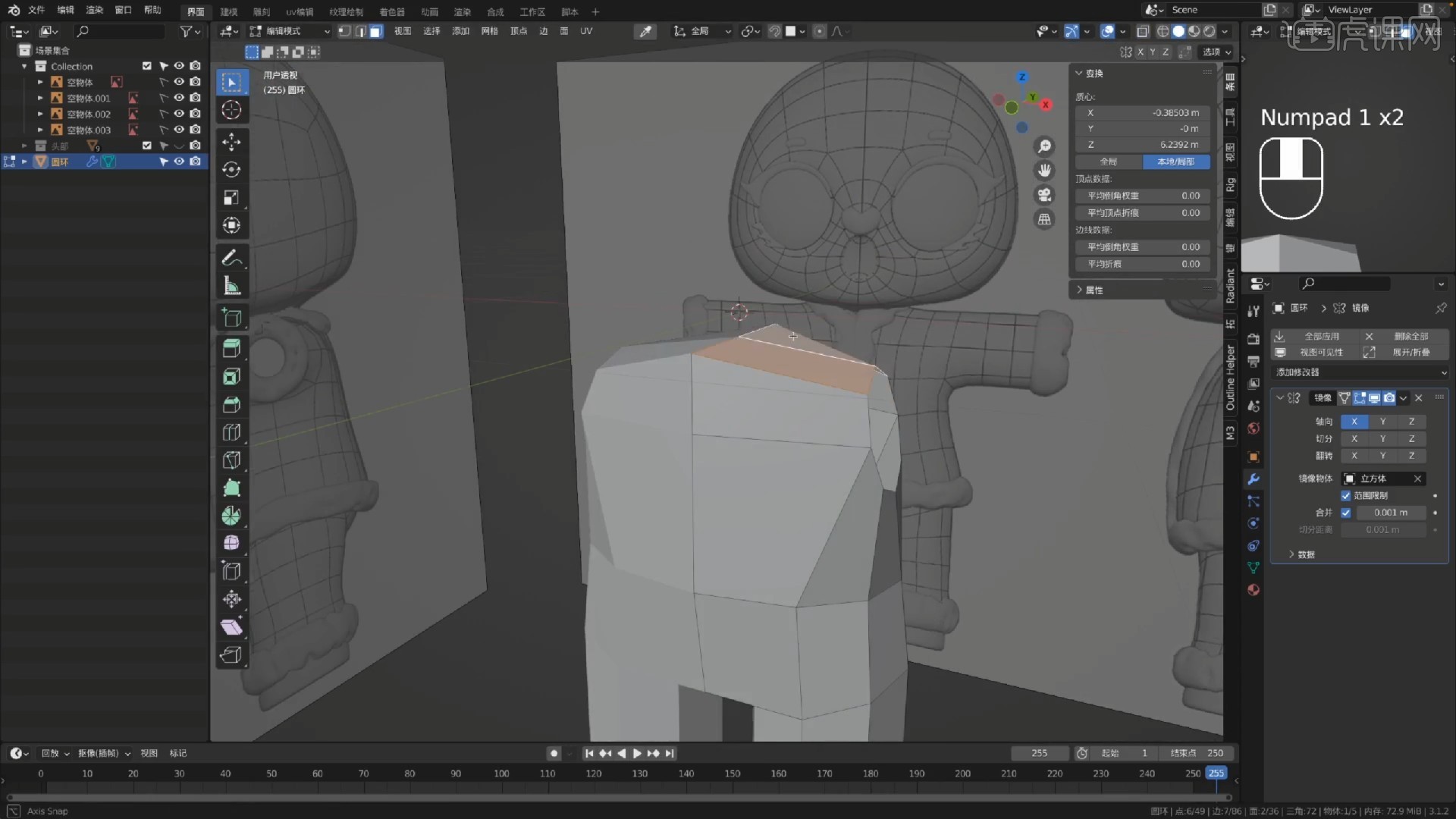The image size is (1456, 819).
Task: Uncheck the 合并 merge checkbox
Action: [x=1346, y=513]
